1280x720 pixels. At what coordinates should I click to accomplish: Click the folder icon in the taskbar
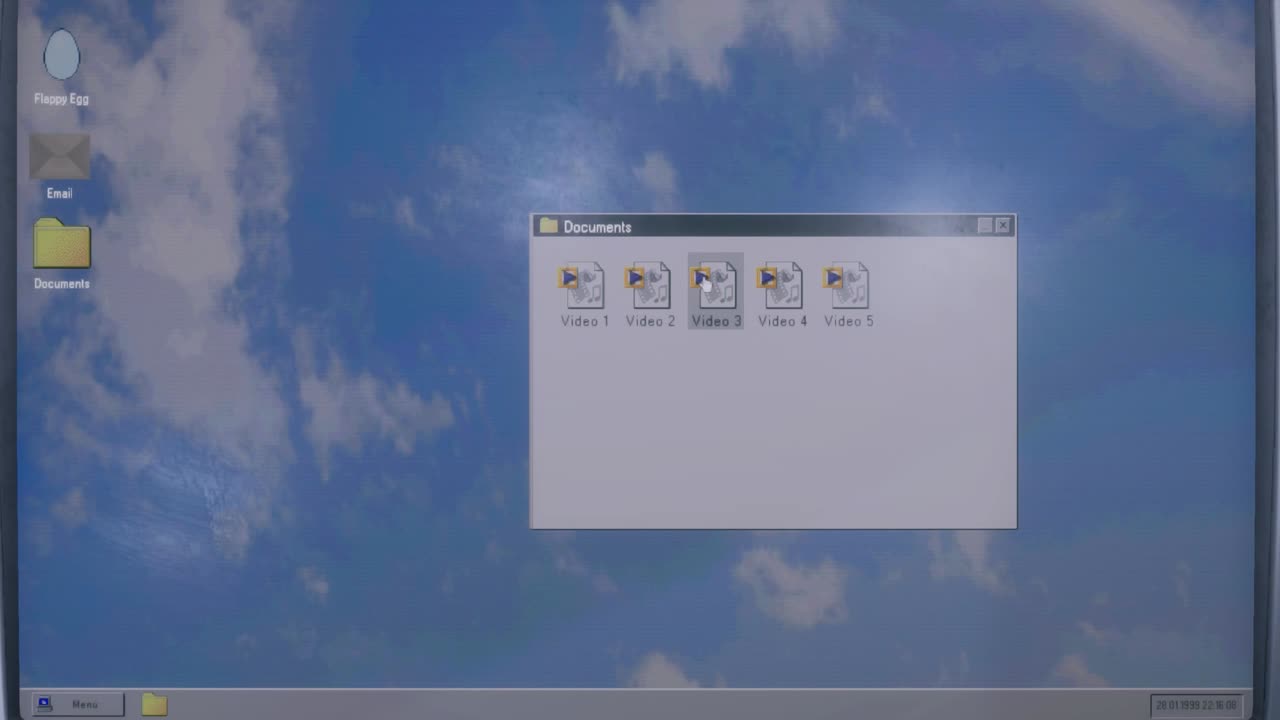tap(154, 705)
